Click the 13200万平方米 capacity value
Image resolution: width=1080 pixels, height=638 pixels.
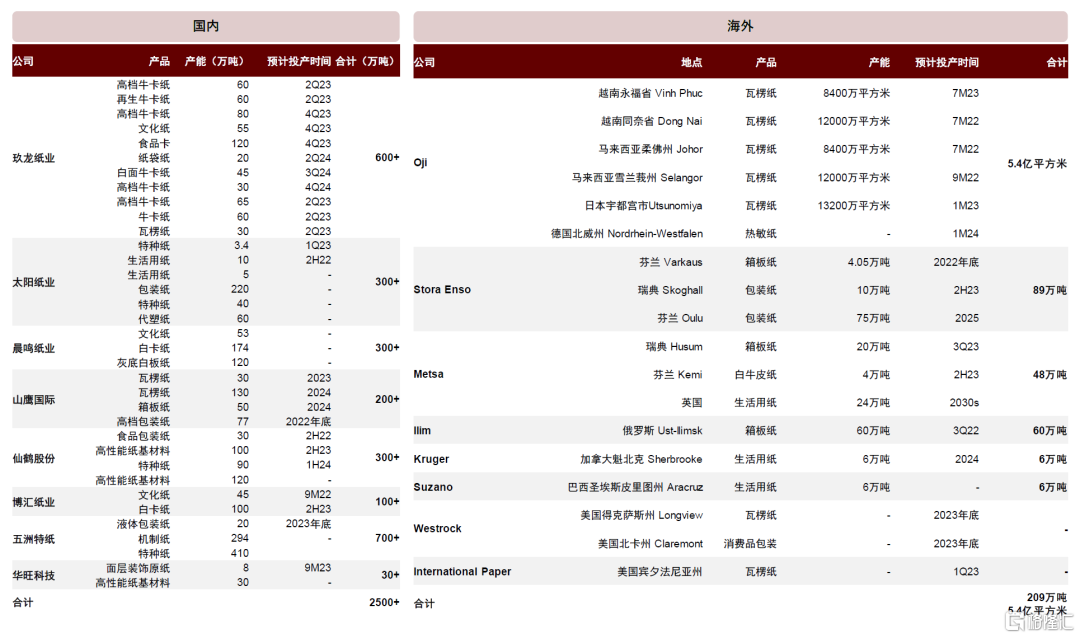(853, 205)
